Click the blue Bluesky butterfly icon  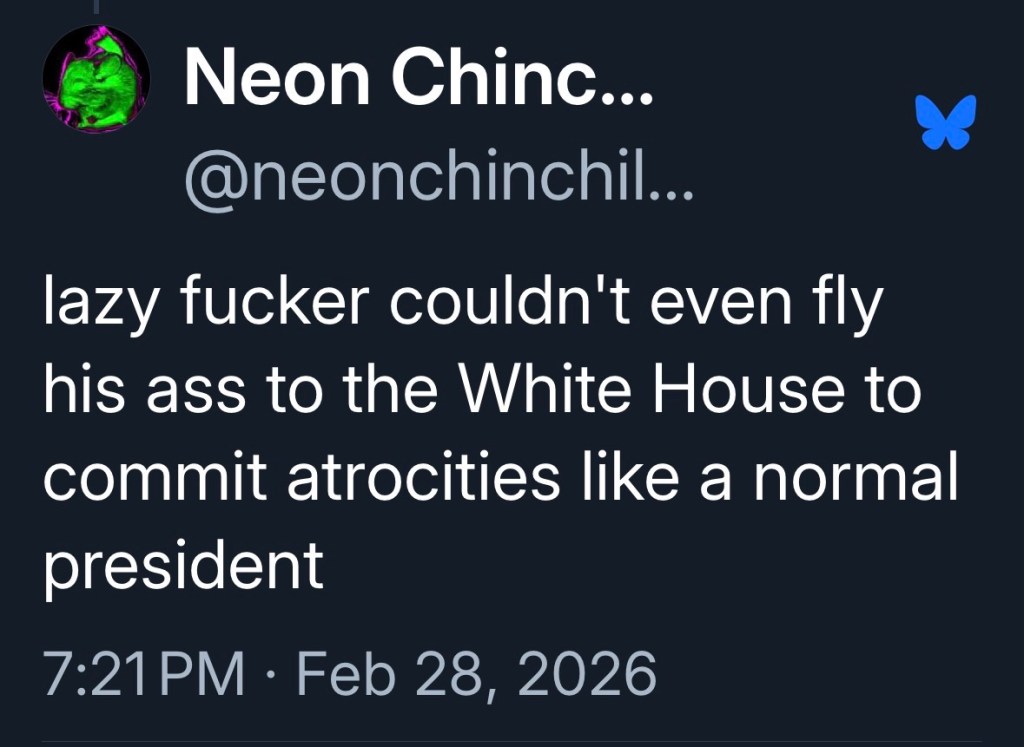coord(945,121)
